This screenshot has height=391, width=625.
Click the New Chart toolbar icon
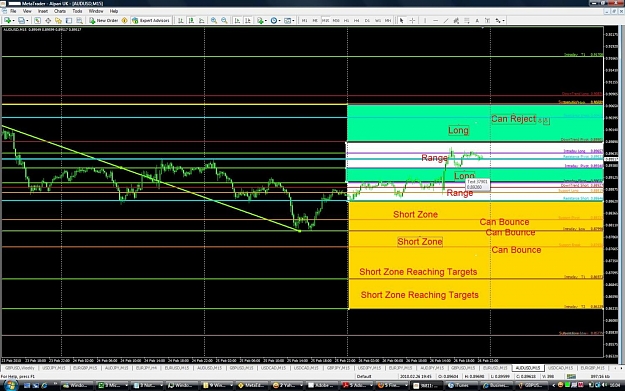point(7,20)
